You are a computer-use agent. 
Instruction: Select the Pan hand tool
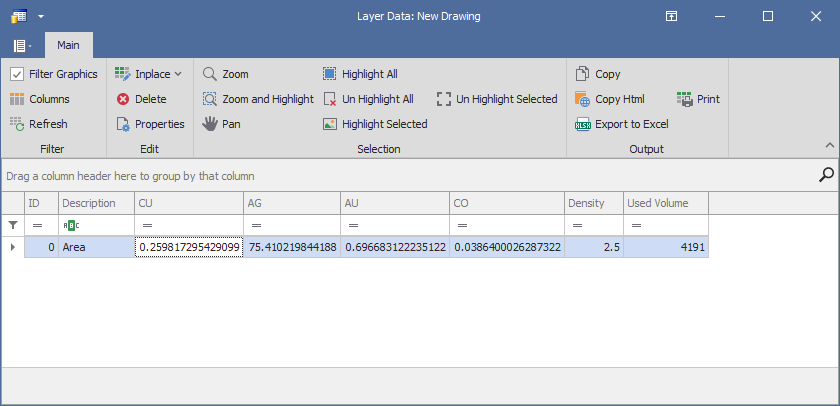210,124
